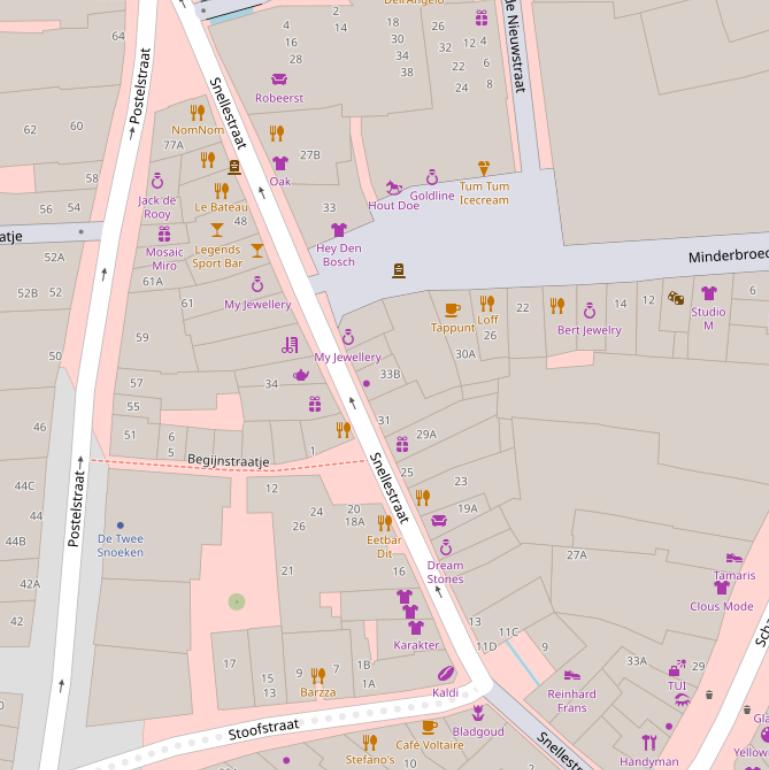The width and height of the screenshot is (769, 770).
Task: Open the Bladgoud florist flower icon
Action: pos(478,713)
